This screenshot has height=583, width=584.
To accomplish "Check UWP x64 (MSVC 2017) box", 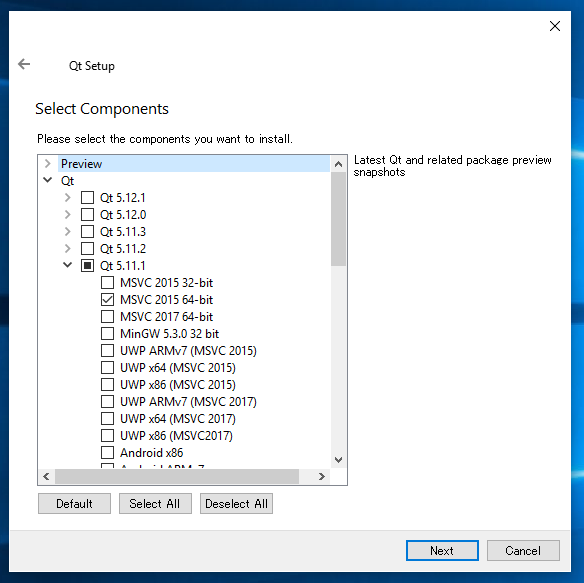I will tap(107, 419).
